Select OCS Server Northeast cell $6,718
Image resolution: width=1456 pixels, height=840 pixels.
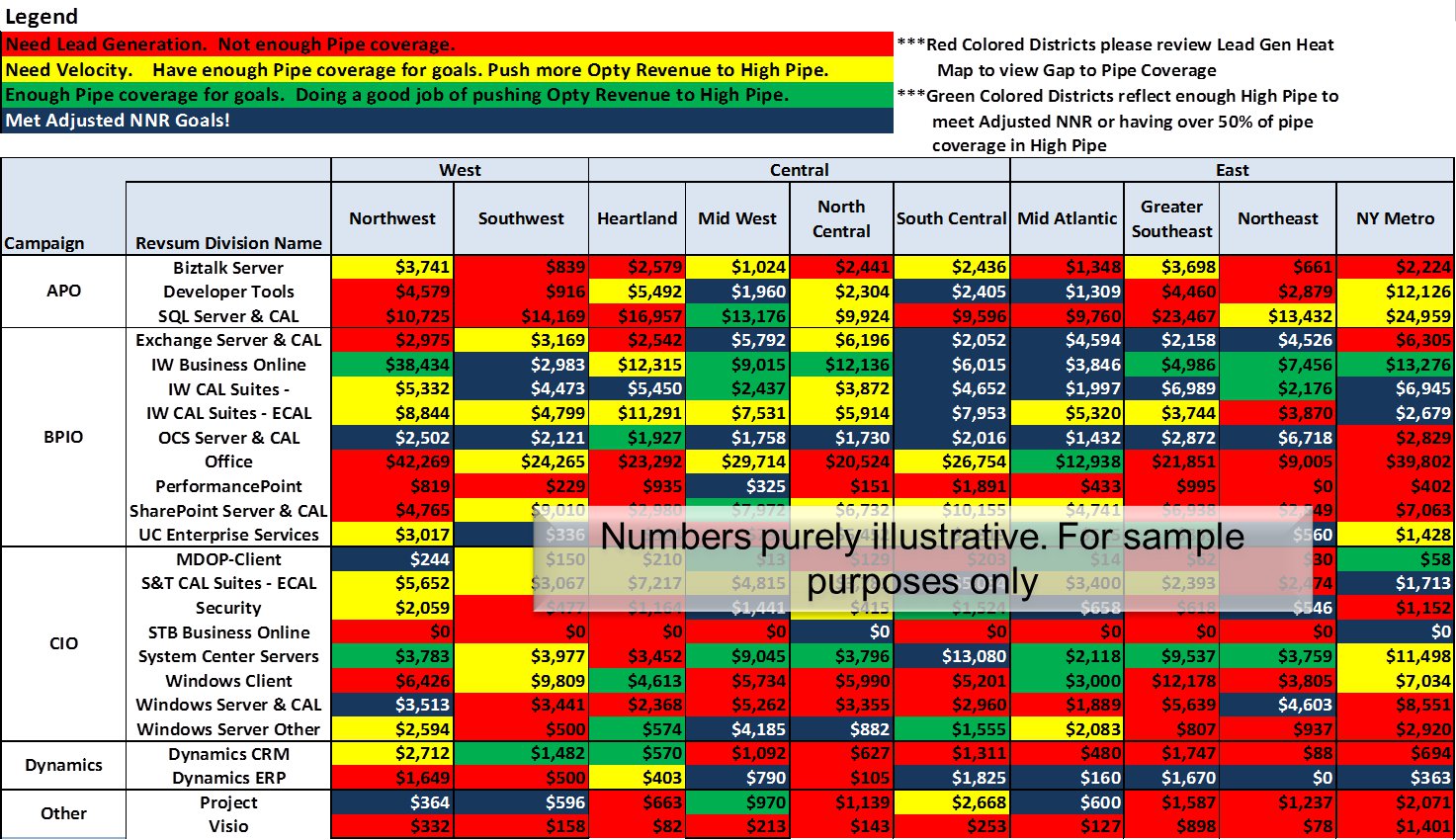(x=1278, y=438)
